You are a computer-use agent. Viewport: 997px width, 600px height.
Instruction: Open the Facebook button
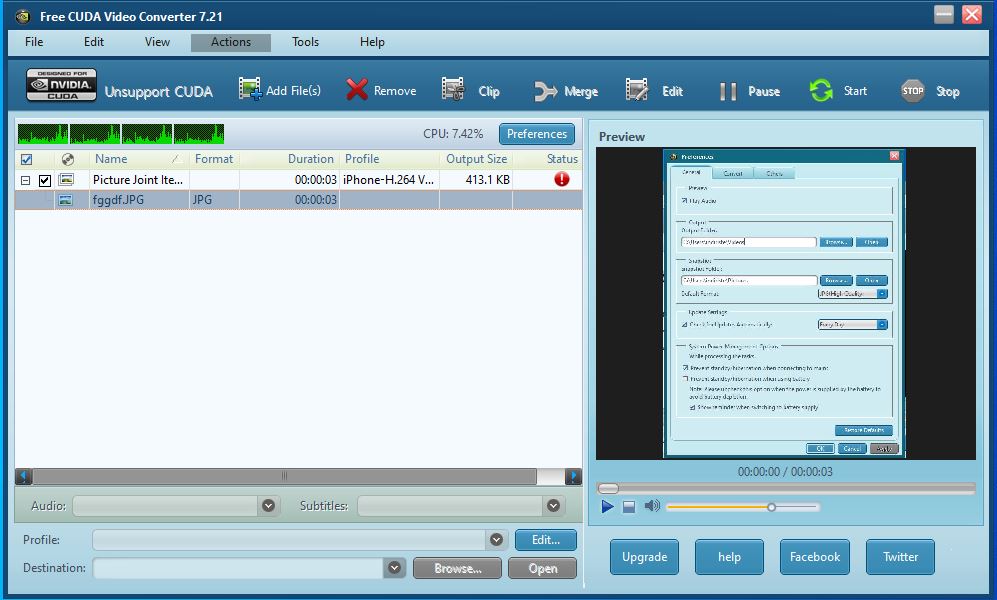click(x=815, y=557)
